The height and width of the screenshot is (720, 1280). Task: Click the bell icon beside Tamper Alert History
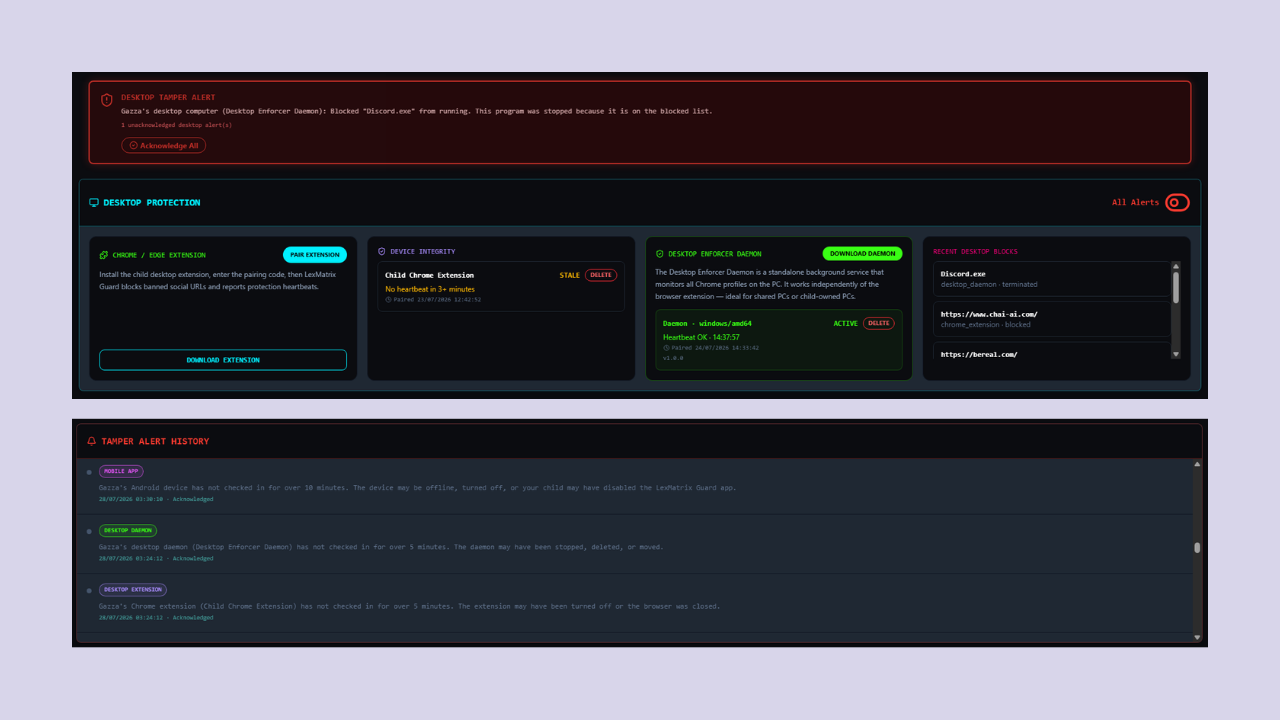pos(92,441)
